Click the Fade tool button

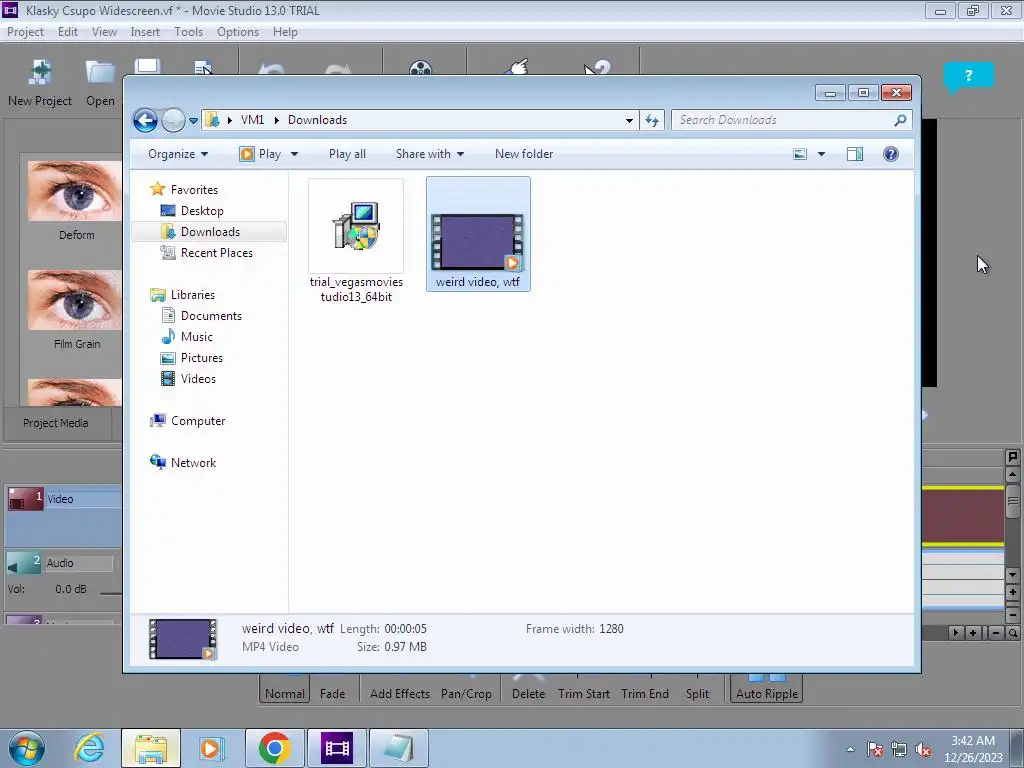click(x=332, y=694)
